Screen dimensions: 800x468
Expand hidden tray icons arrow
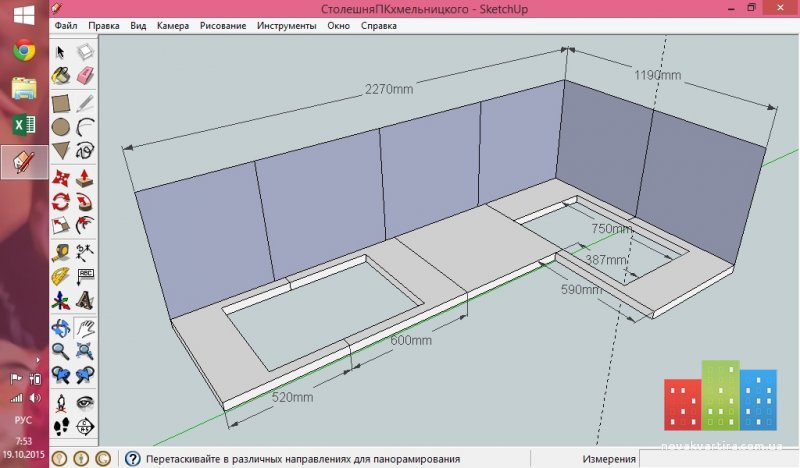tap(37, 360)
